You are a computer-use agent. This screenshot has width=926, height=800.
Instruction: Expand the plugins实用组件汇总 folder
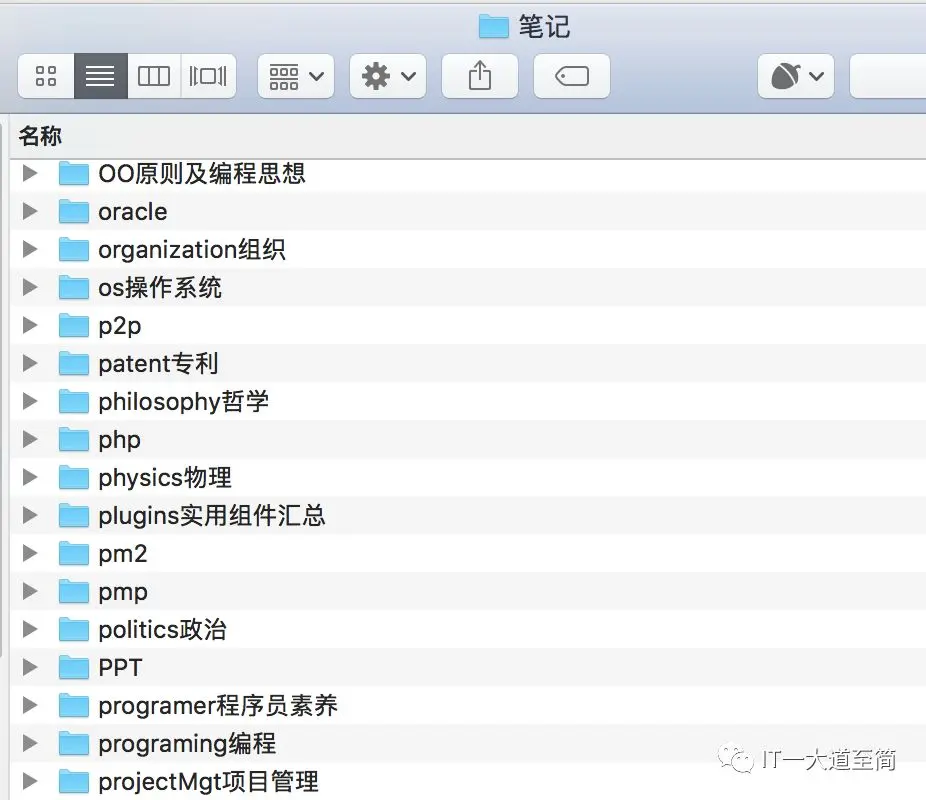click(30, 515)
